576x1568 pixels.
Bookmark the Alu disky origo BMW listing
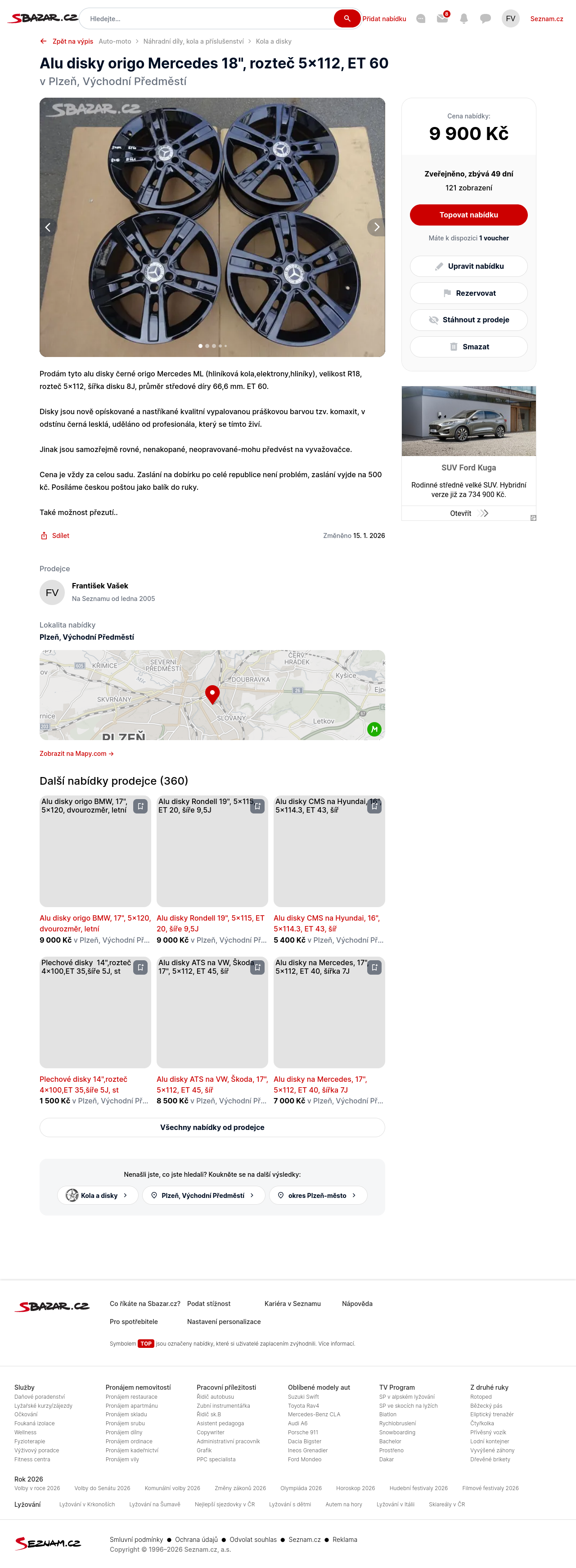point(140,806)
